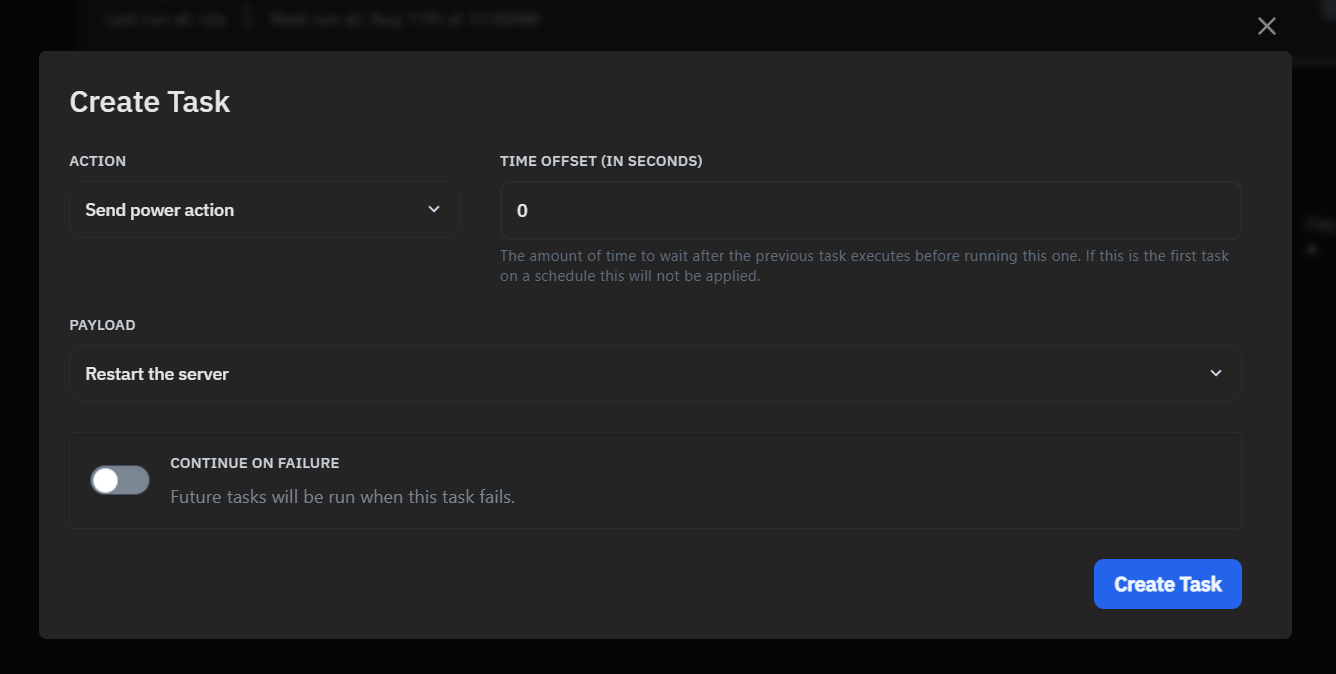
Task: Select the 'Send power action' option text
Action: point(160,210)
